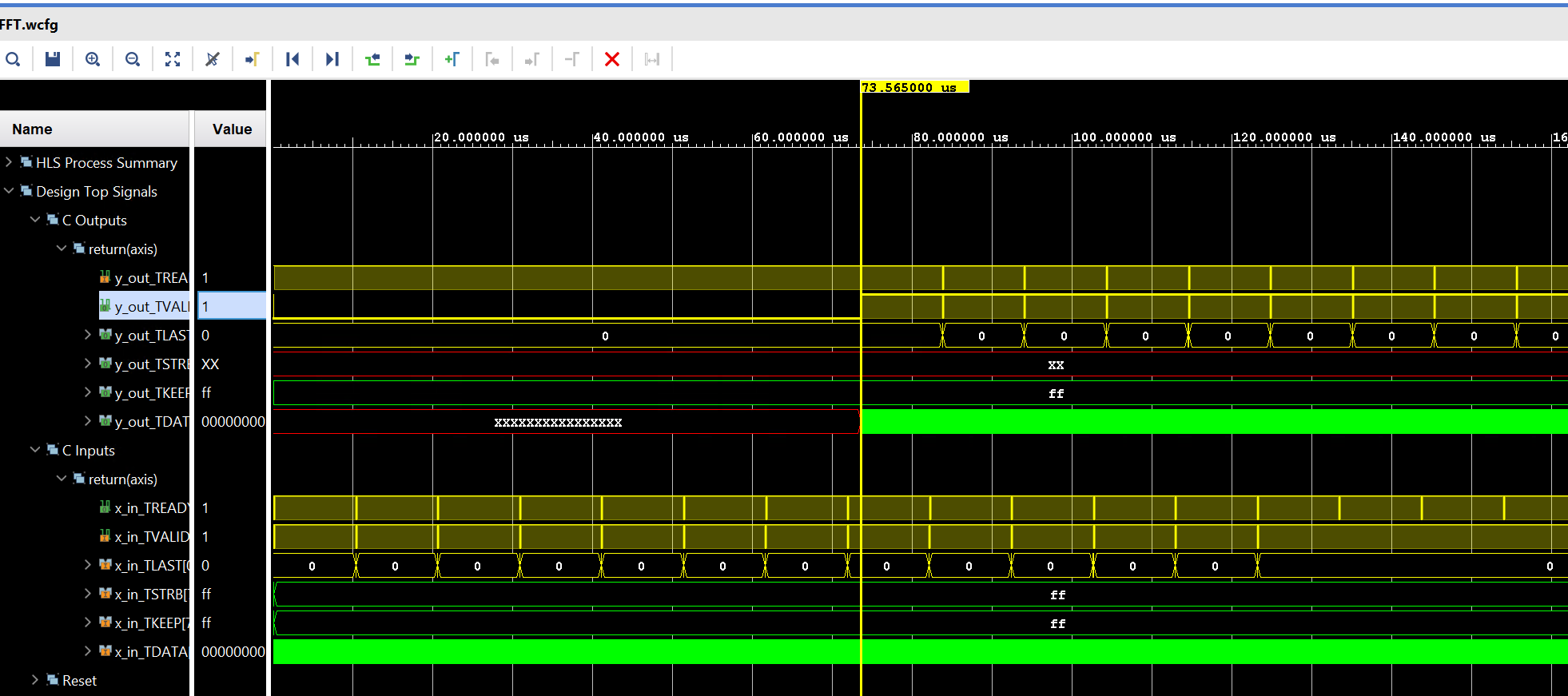The width and height of the screenshot is (1568, 696).
Task: Select the x_in_TVALID signal row
Action: pos(144,536)
